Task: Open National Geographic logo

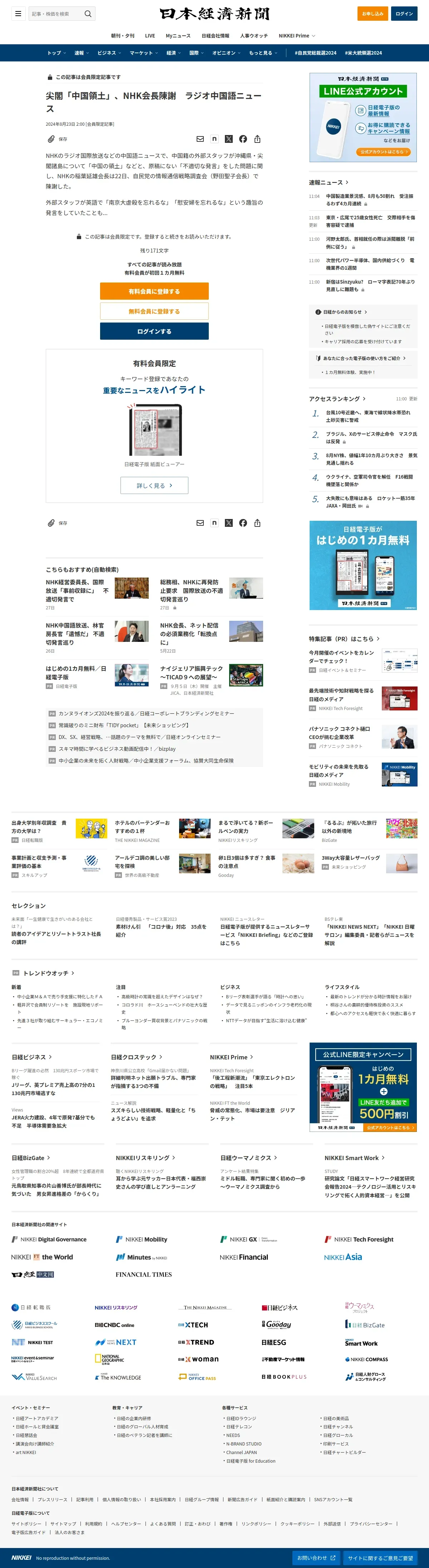Action: point(109,1359)
